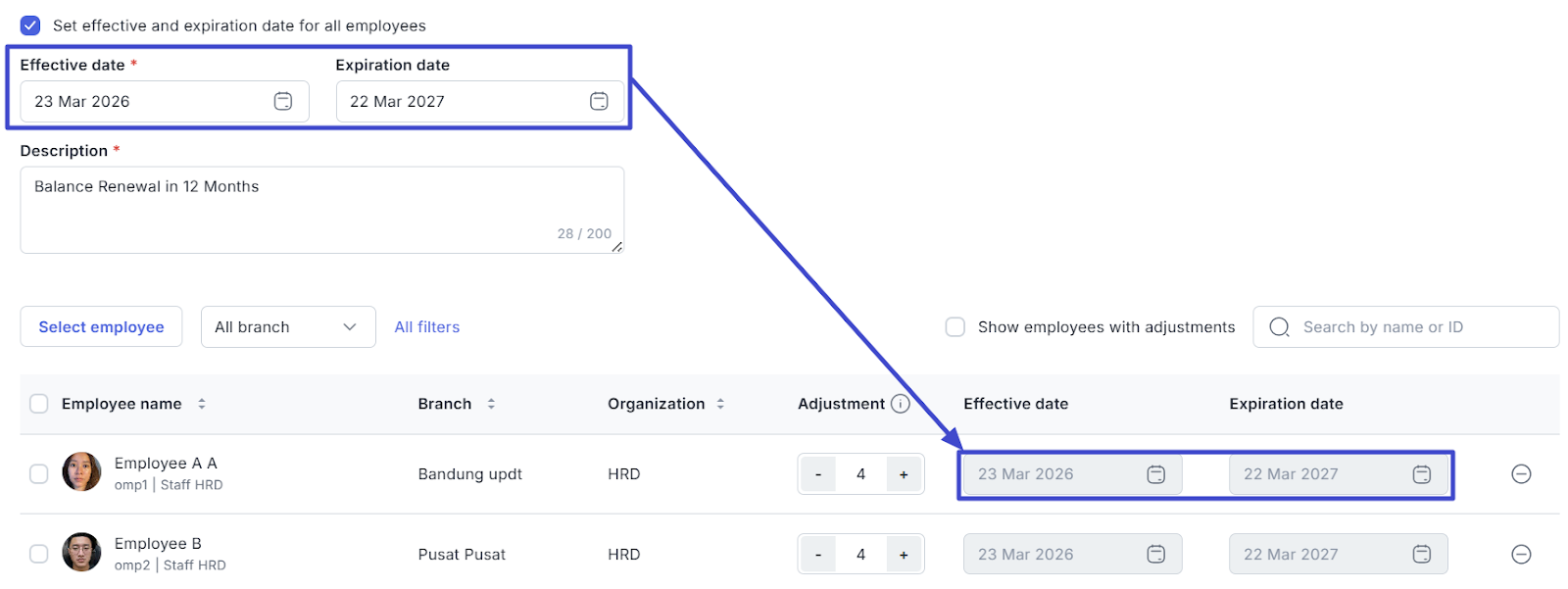Image resolution: width=1568 pixels, height=589 pixels.
Task: Click Employee B avatar photo
Action: [x=81, y=553]
